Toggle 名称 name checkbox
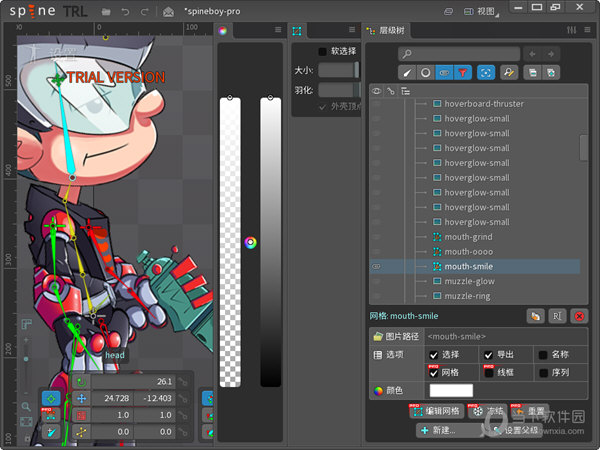Screen dimensions: 600x450 [x=543, y=355]
